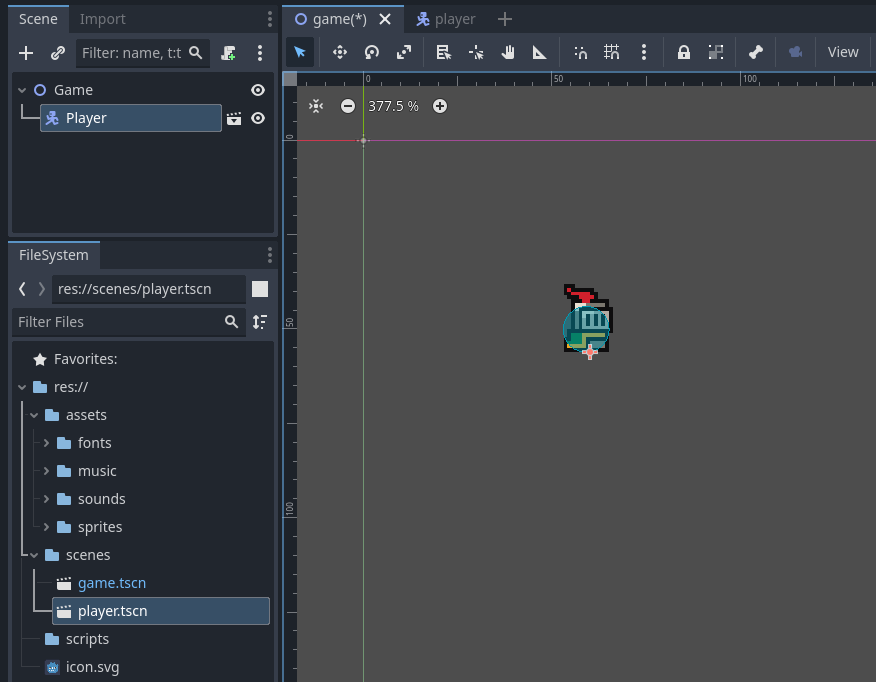Click the zoom in plus button
Viewport: 876px width, 682px height.
[x=440, y=106]
